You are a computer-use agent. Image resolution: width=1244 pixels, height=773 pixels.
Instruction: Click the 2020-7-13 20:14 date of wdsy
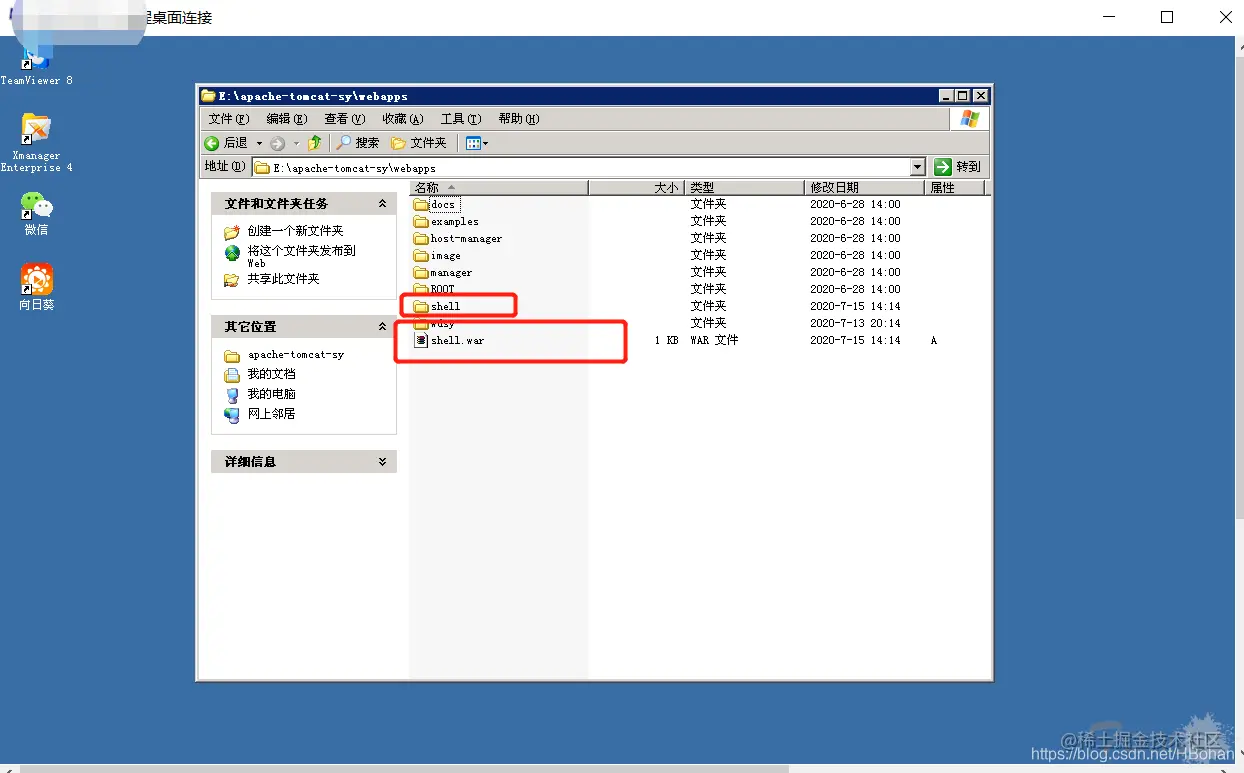click(855, 323)
